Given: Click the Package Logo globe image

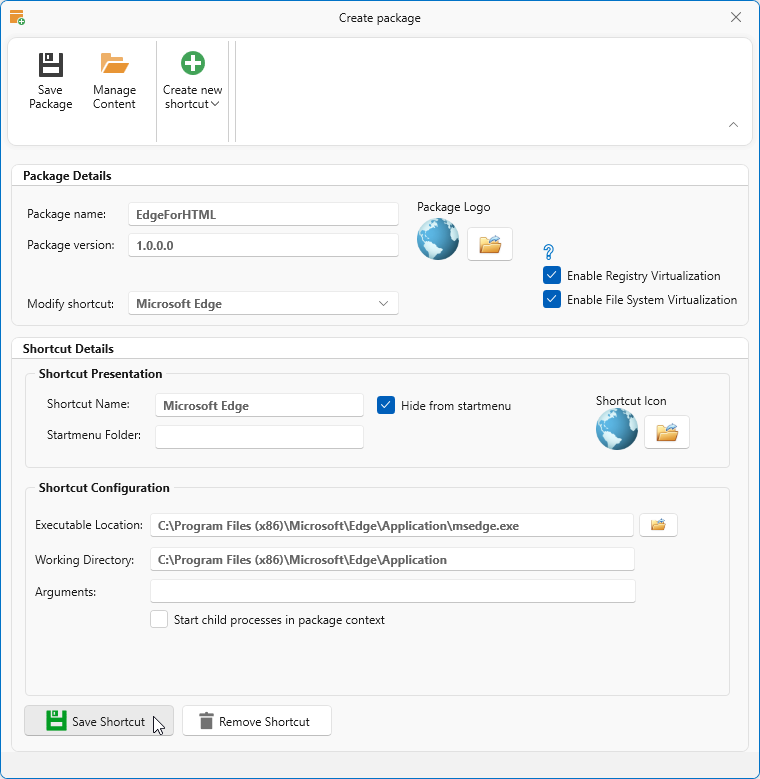Looking at the screenshot, I should tap(438, 240).
